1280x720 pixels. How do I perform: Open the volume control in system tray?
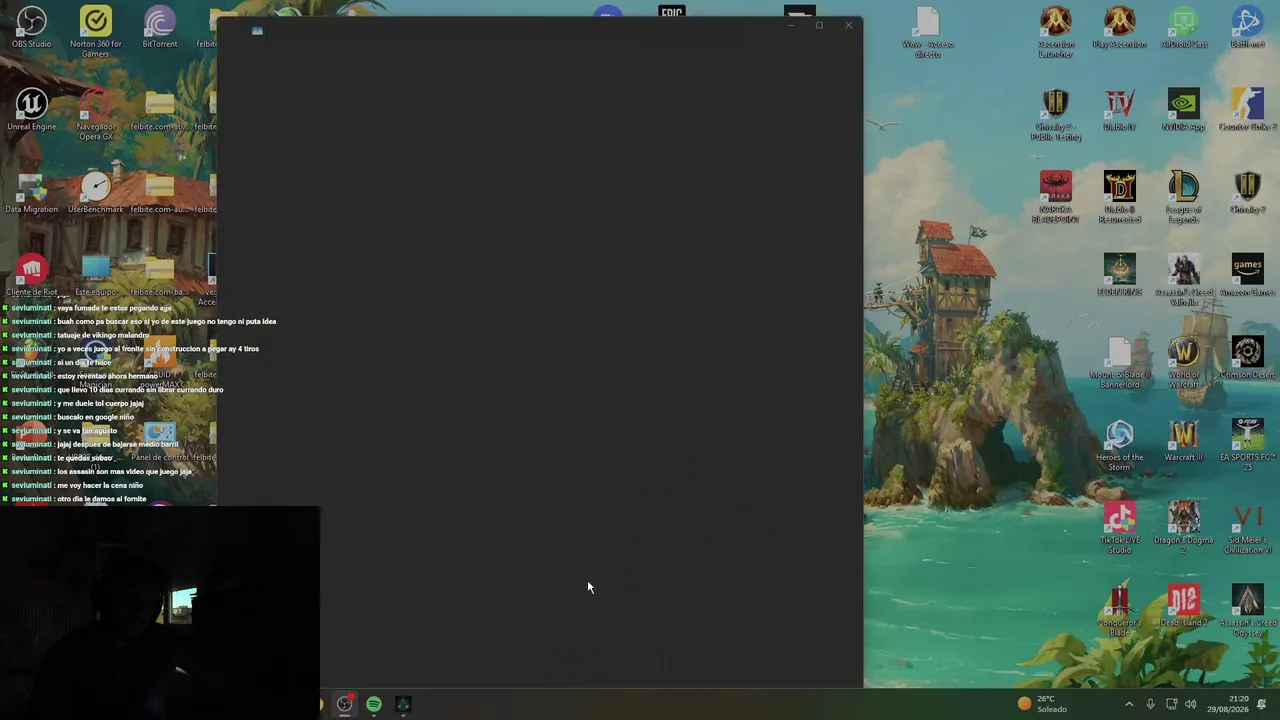pos(1191,704)
